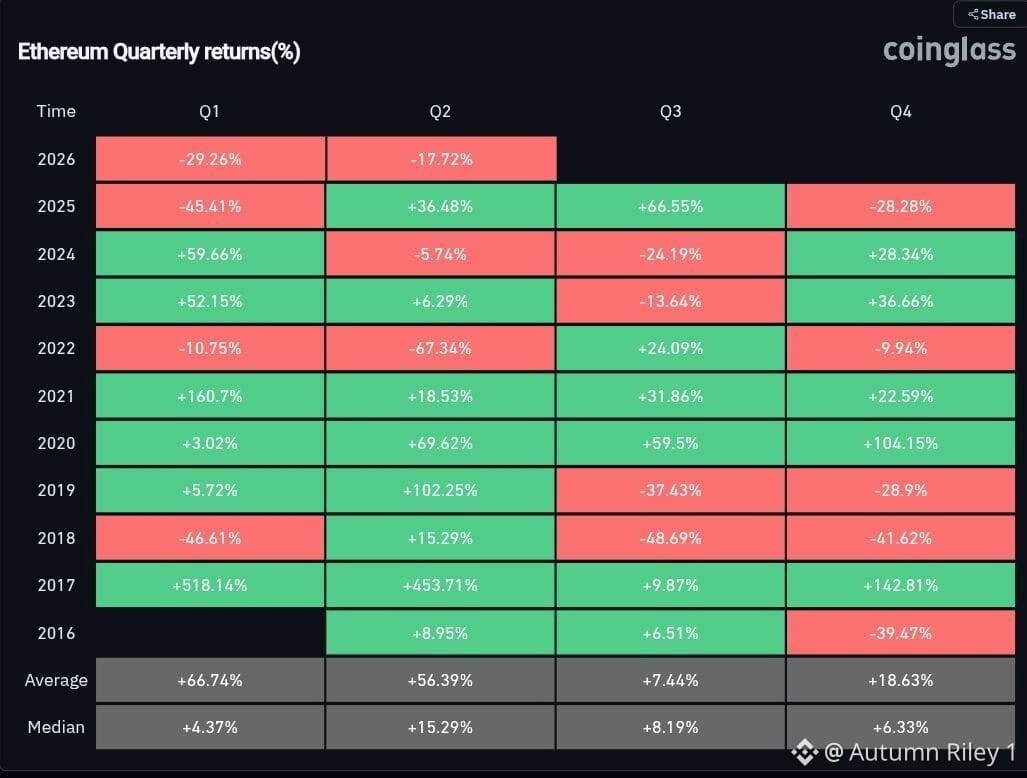Select the Q3 column header
This screenshot has width=1027, height=778.
click(x=671, y=111)
